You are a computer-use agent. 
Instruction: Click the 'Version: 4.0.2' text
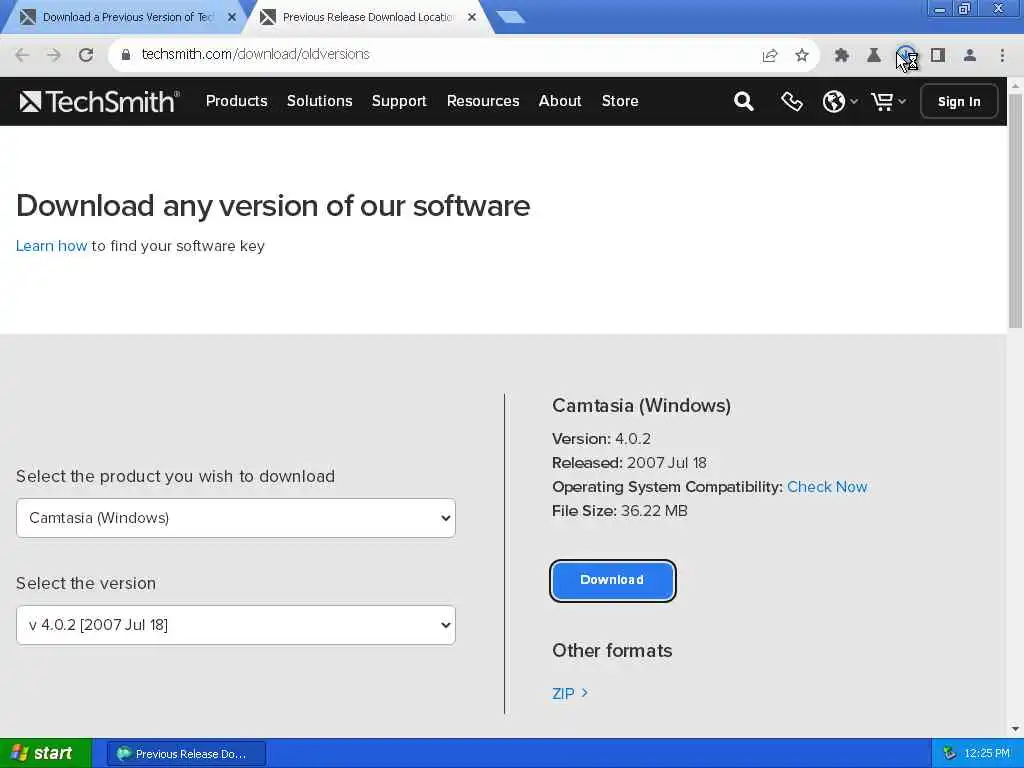[x=601, y=439]
